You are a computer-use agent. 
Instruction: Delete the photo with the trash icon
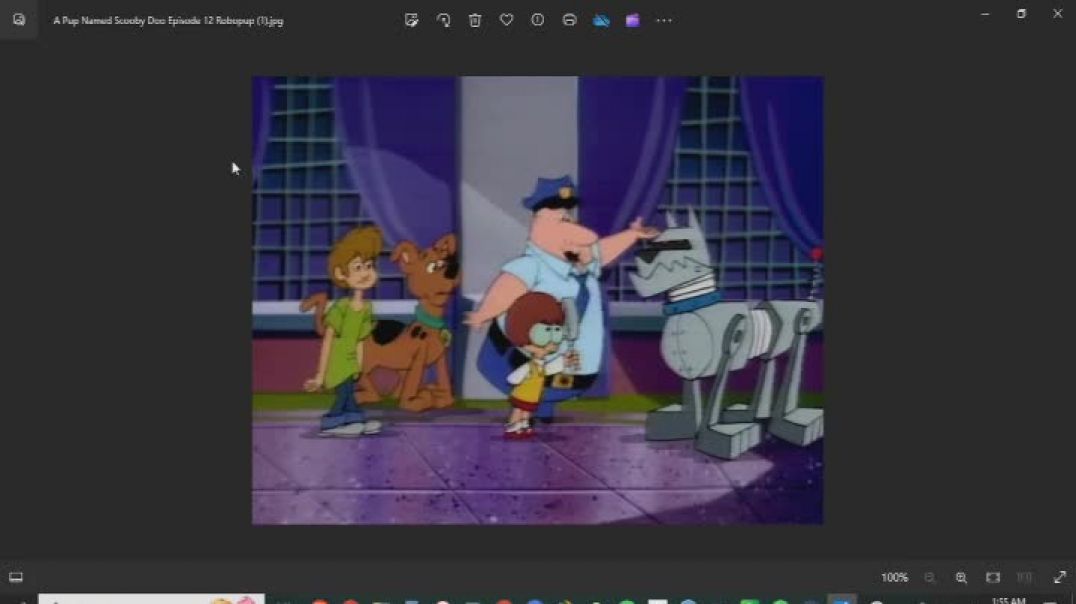click(475, 21)
